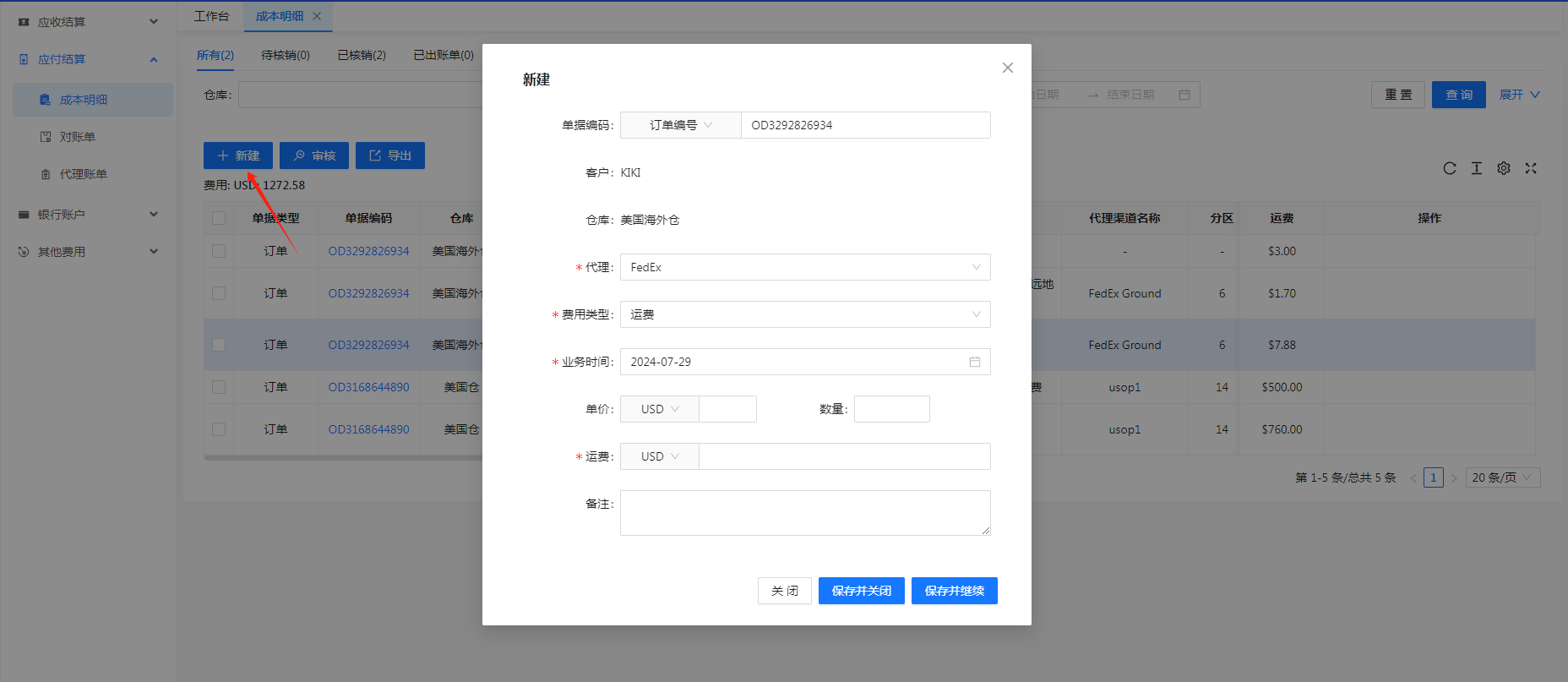Click the row density height icon
The width and height of the screenshot is (1568, 682).
(x=1477, y=168)
